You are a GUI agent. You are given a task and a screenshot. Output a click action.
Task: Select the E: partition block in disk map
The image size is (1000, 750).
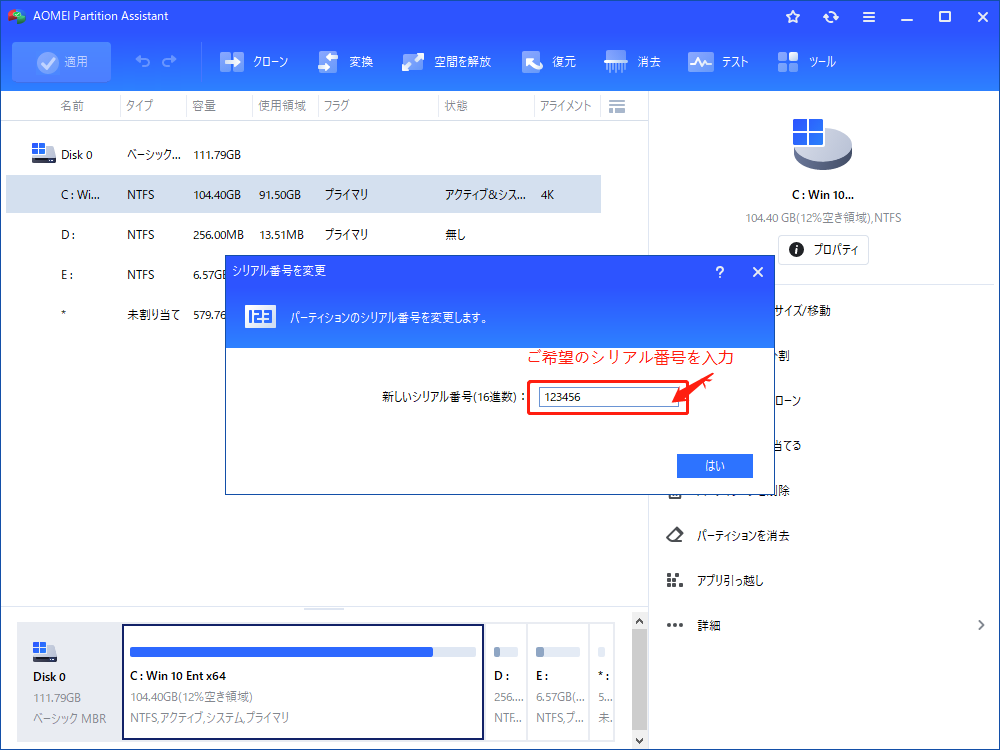coord(558,682)
